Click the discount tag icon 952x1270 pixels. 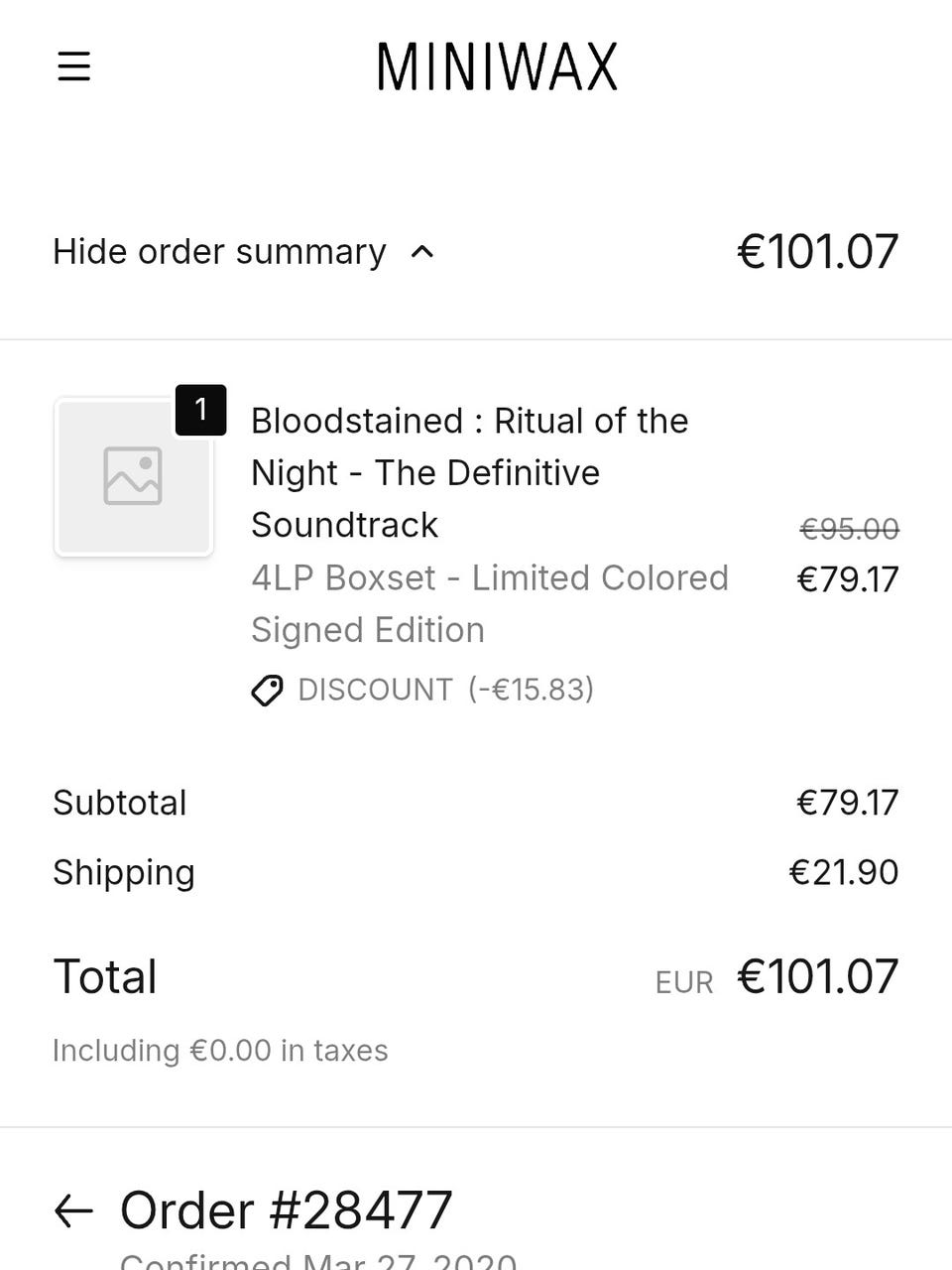[x=267, y=690]
